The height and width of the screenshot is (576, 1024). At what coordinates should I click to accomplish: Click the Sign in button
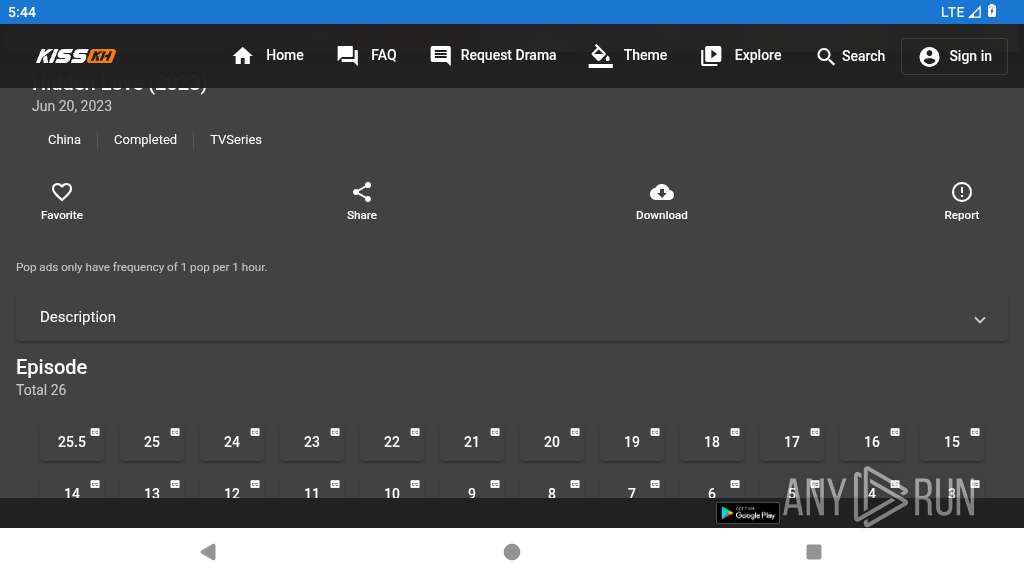click(955, 56)
